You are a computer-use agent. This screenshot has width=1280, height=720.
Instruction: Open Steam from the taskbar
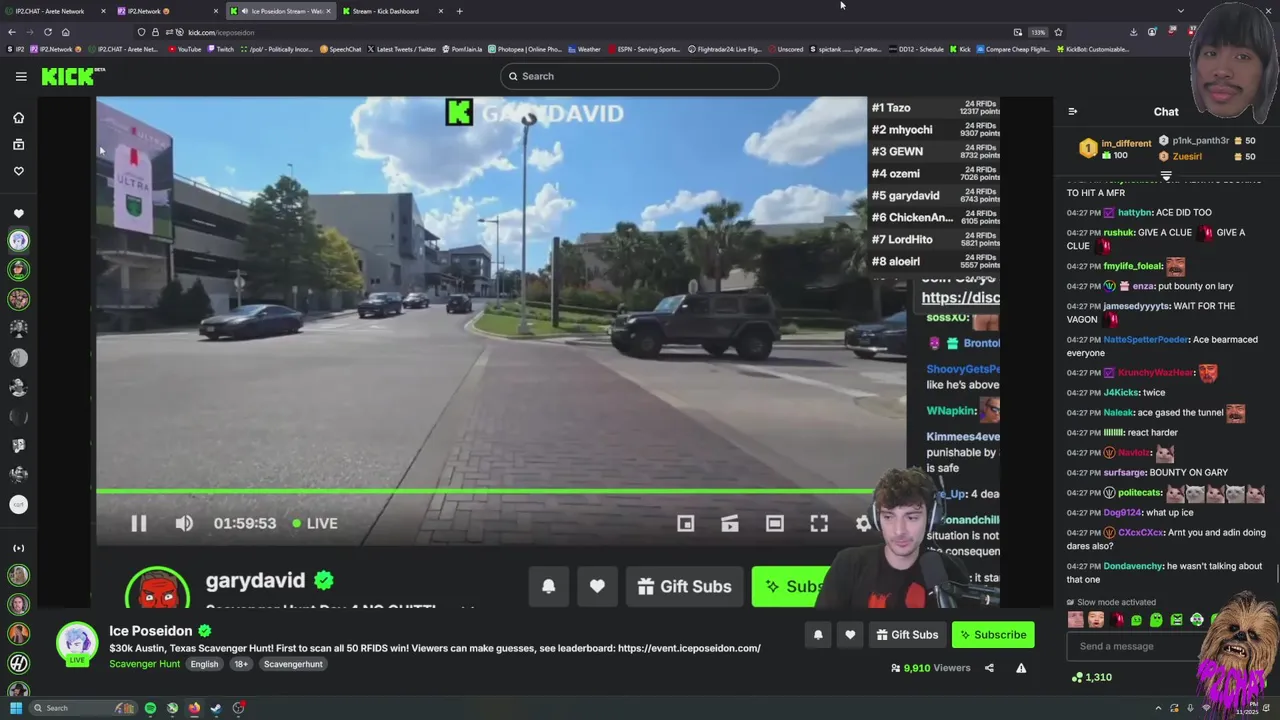pos(216,708)
